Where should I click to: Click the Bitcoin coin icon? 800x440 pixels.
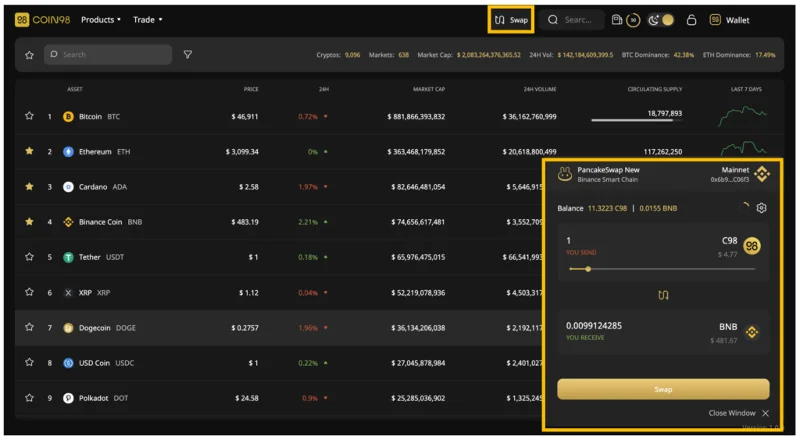tap(68, 117)
